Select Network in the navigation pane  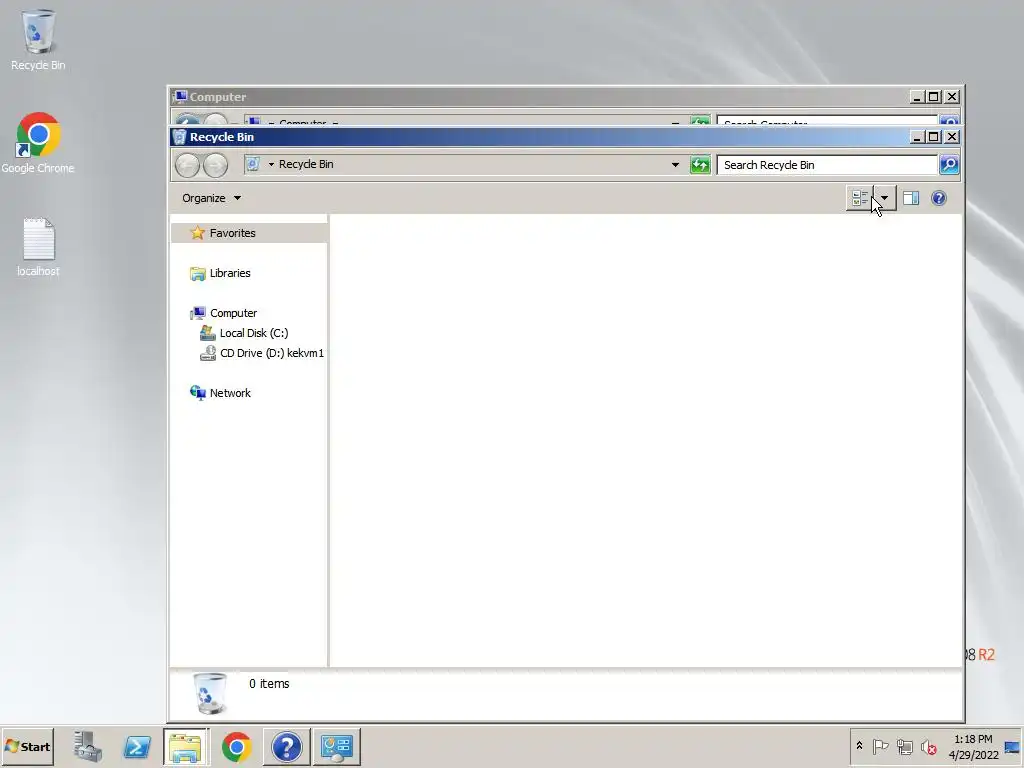click(229, 392)
